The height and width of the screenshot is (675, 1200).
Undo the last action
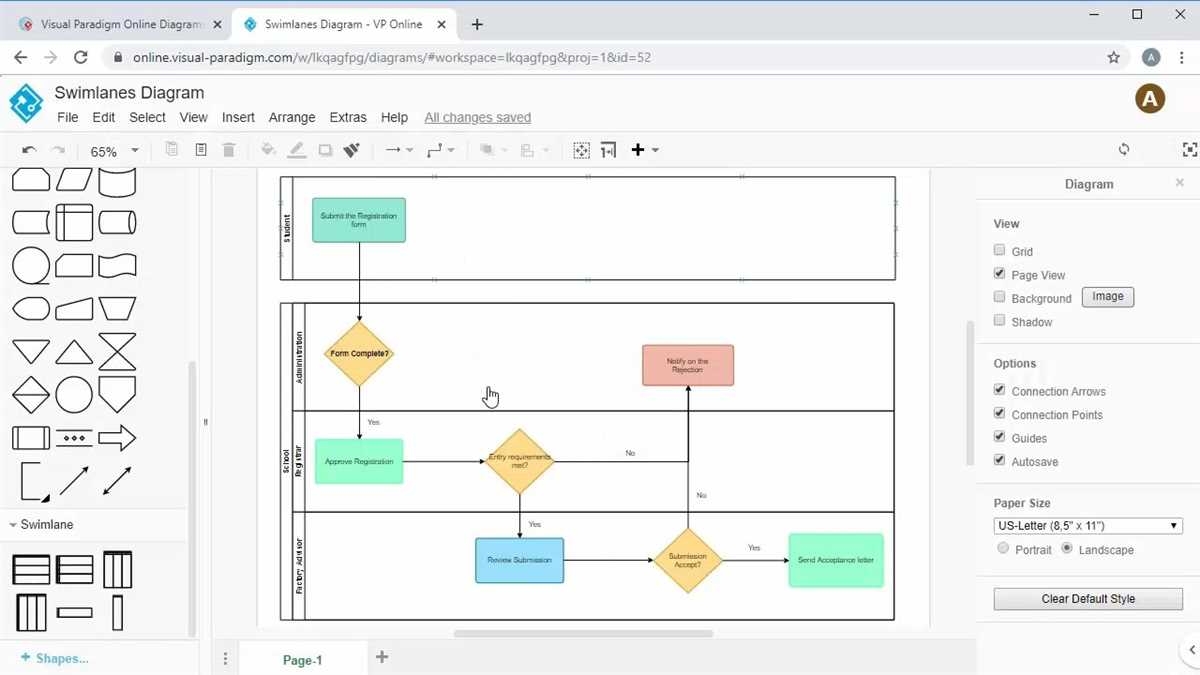pos(29,149)
